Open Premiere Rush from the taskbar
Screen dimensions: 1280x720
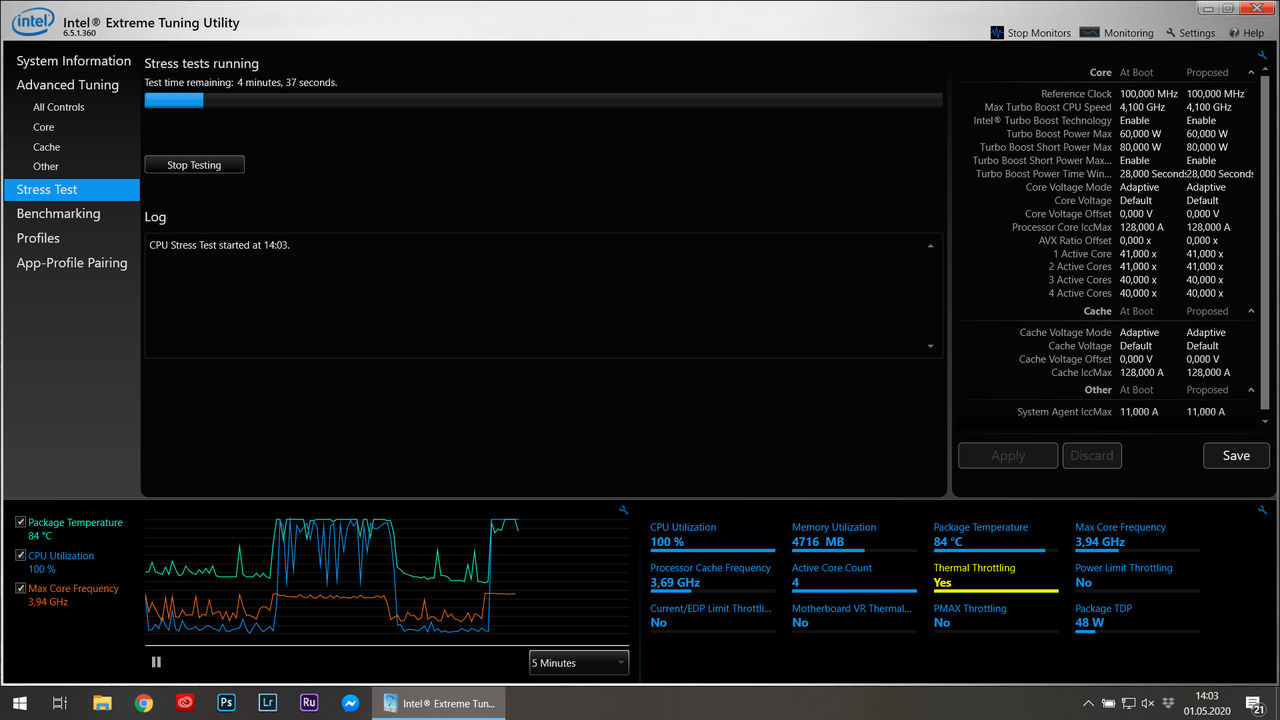tap(309, 702)
